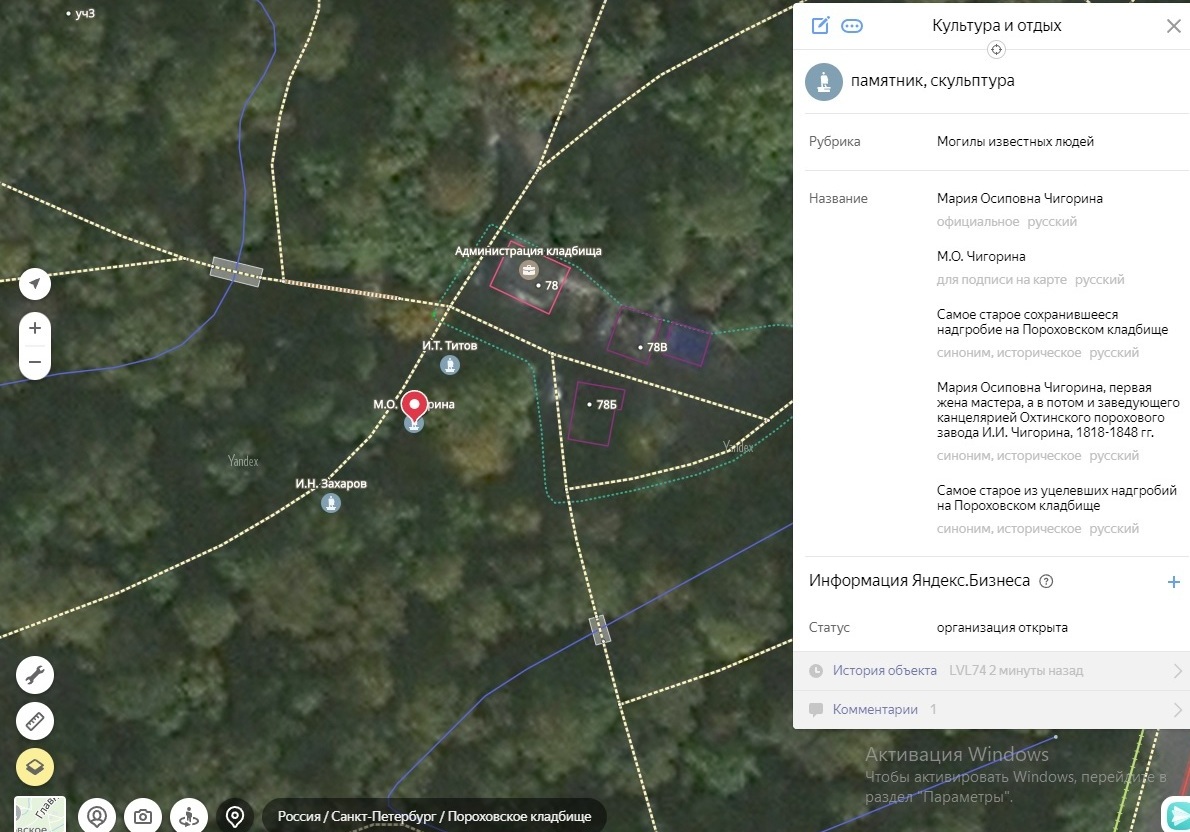Click the user profile round icon
The image size is (1190, 832).
(97, 816)
